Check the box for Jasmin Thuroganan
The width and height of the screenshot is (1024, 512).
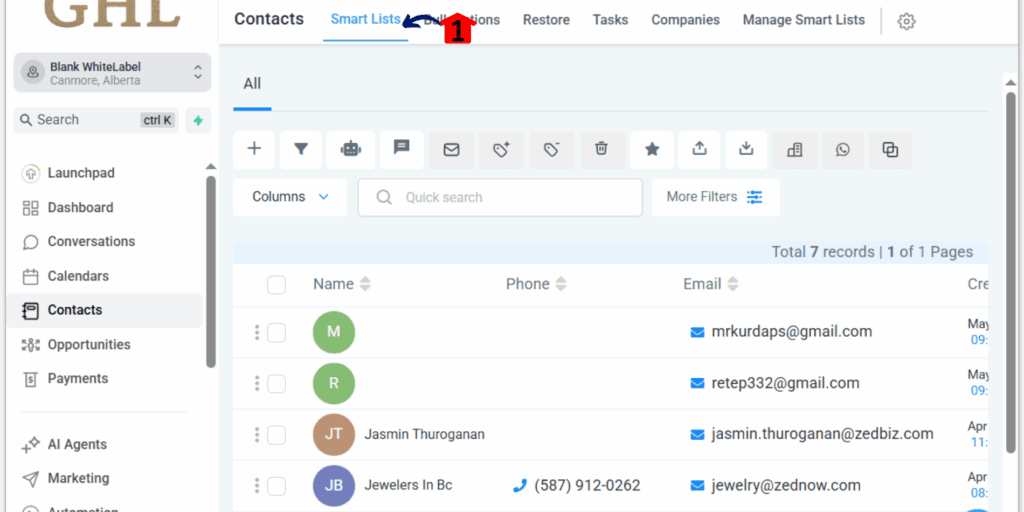click(276, 435)
